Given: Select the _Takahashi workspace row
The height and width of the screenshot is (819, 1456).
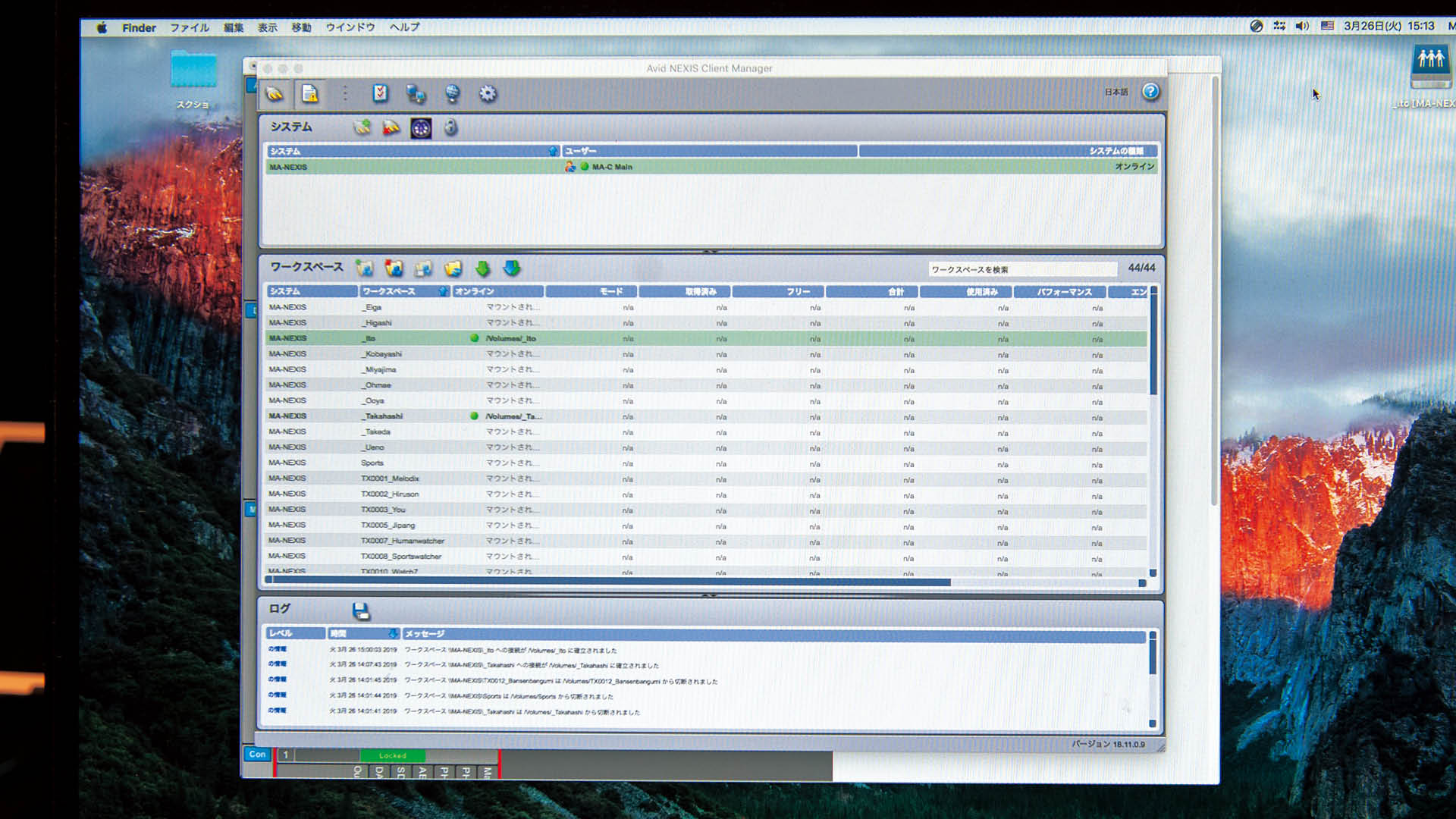Looking at the screenshot, I should pyautogui.click(x=706, y=416).
